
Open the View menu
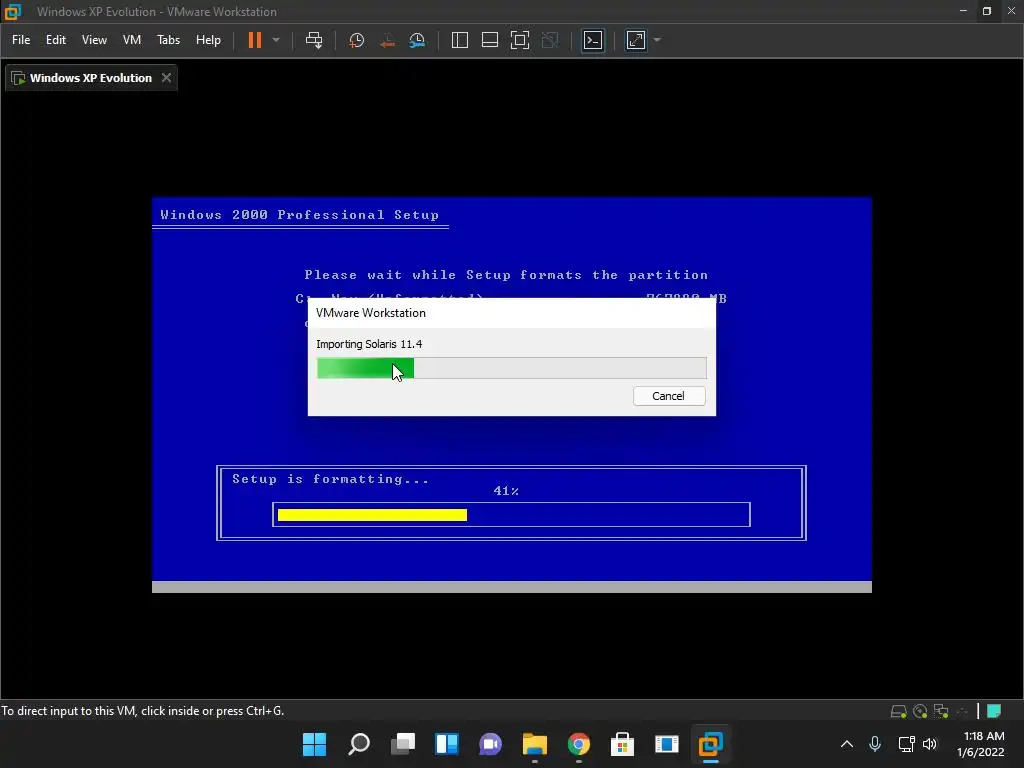point(94,40)
